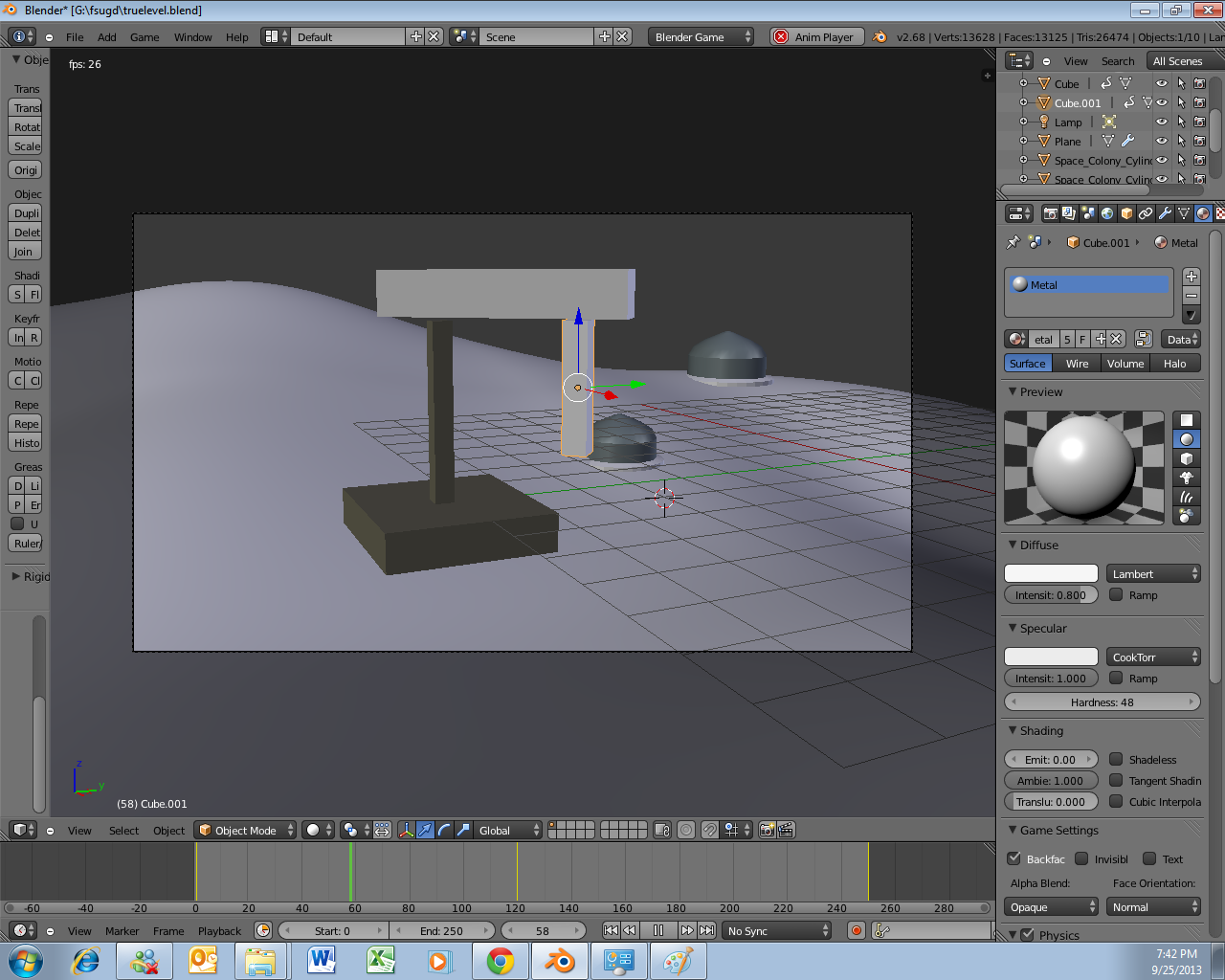Open the File menu
This screenshot has height=980, width=1225.
pyautogui.click(x=75, y=37)
